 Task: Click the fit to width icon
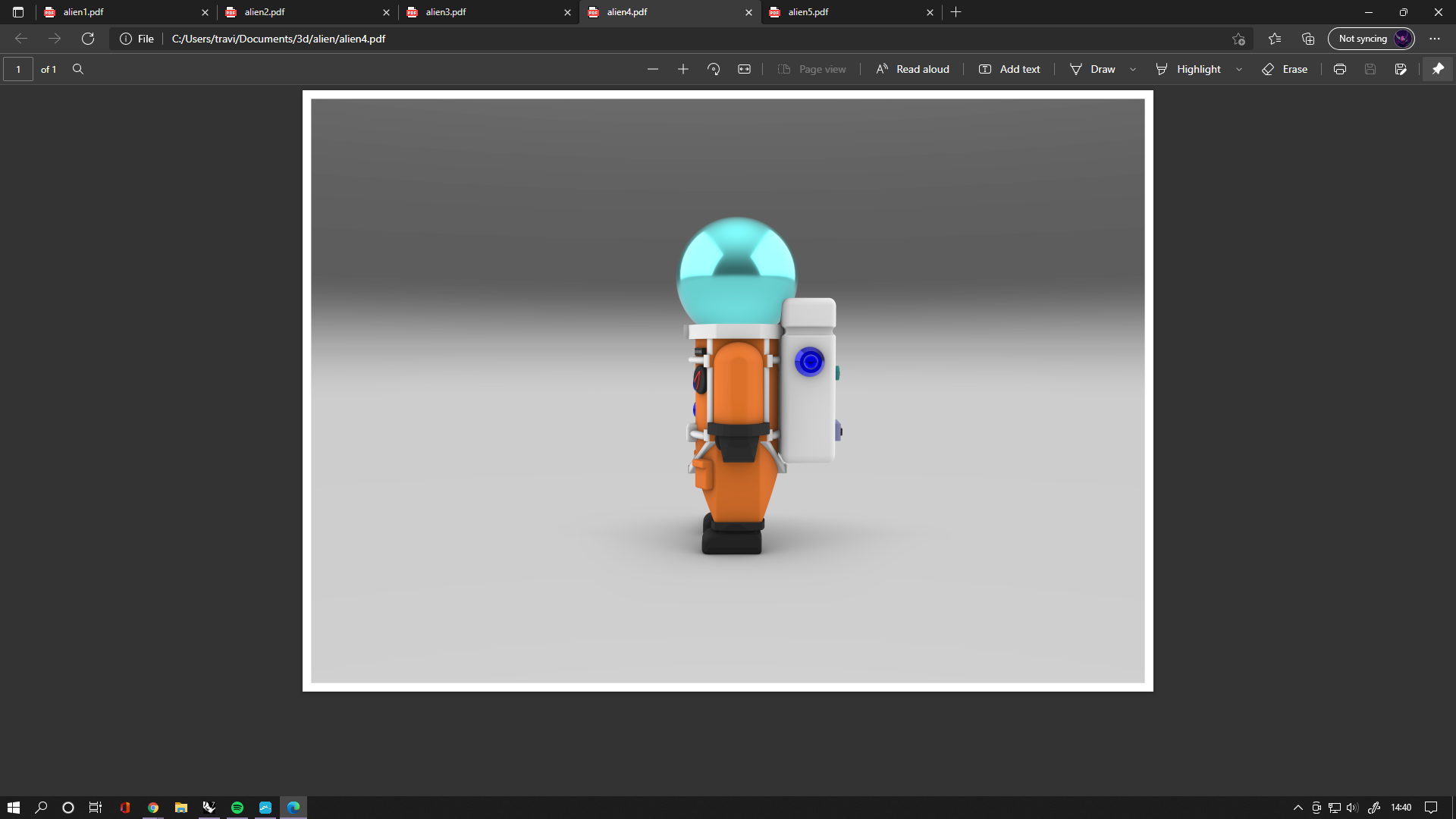(x=744, y=69)
